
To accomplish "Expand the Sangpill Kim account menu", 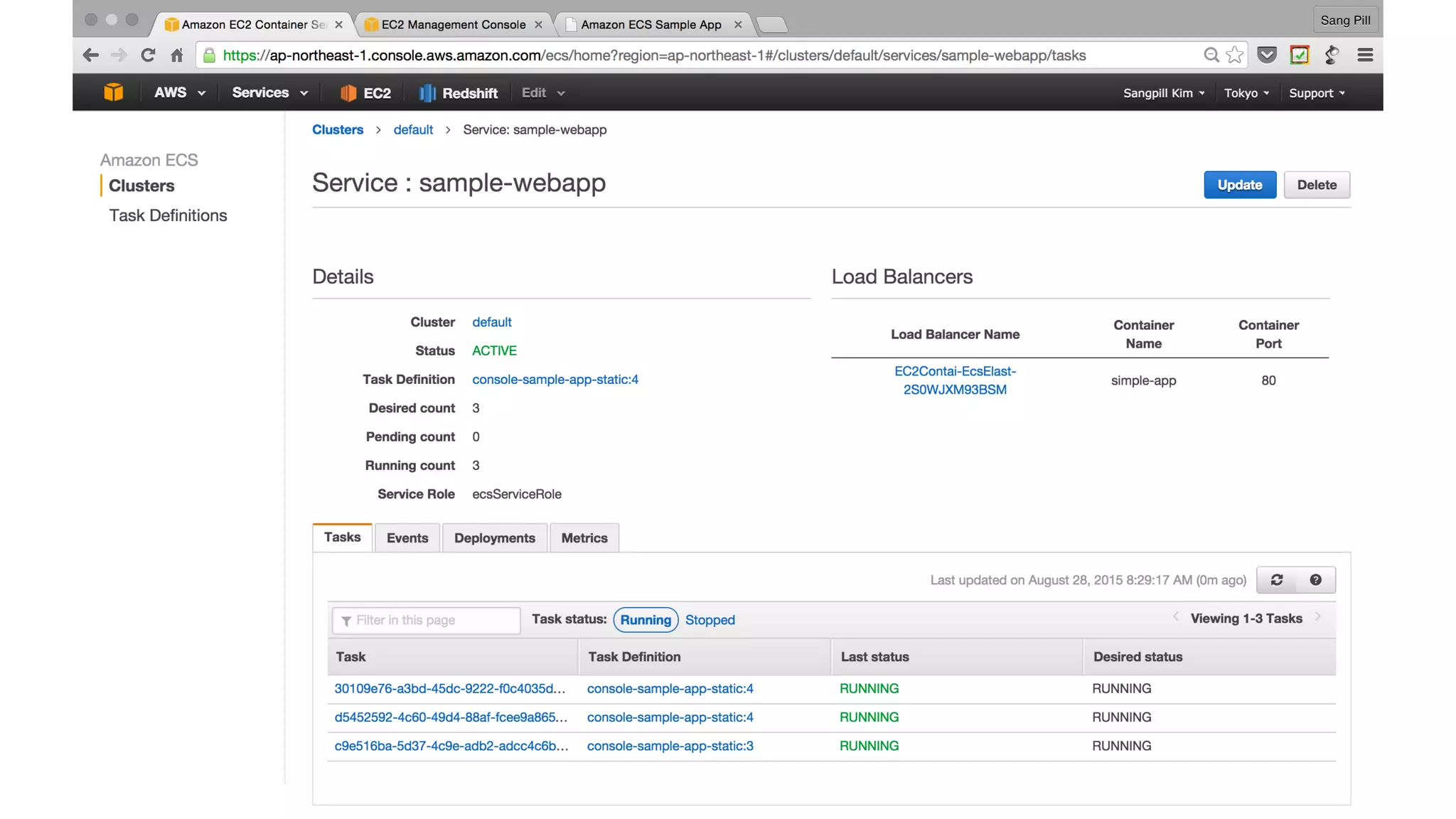I will (x=1163, y=93).
